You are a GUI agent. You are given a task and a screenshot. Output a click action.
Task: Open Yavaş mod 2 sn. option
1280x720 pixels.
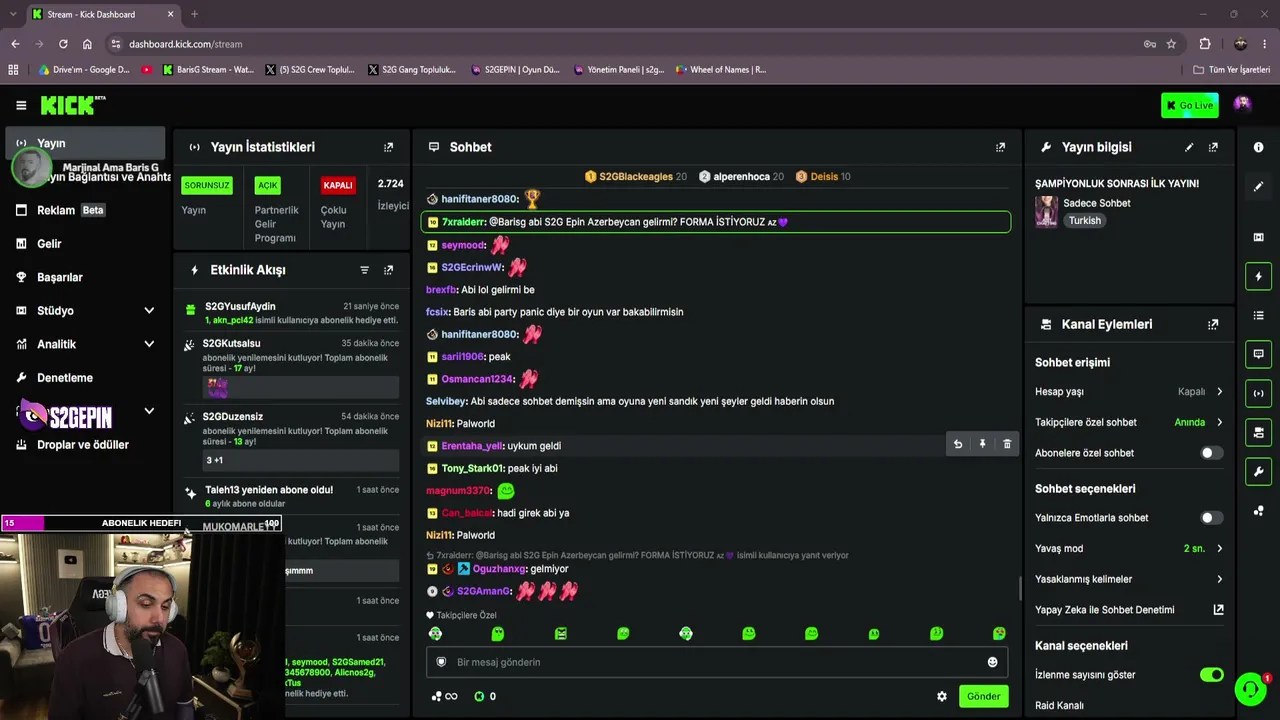click(x=1203, y=549)
